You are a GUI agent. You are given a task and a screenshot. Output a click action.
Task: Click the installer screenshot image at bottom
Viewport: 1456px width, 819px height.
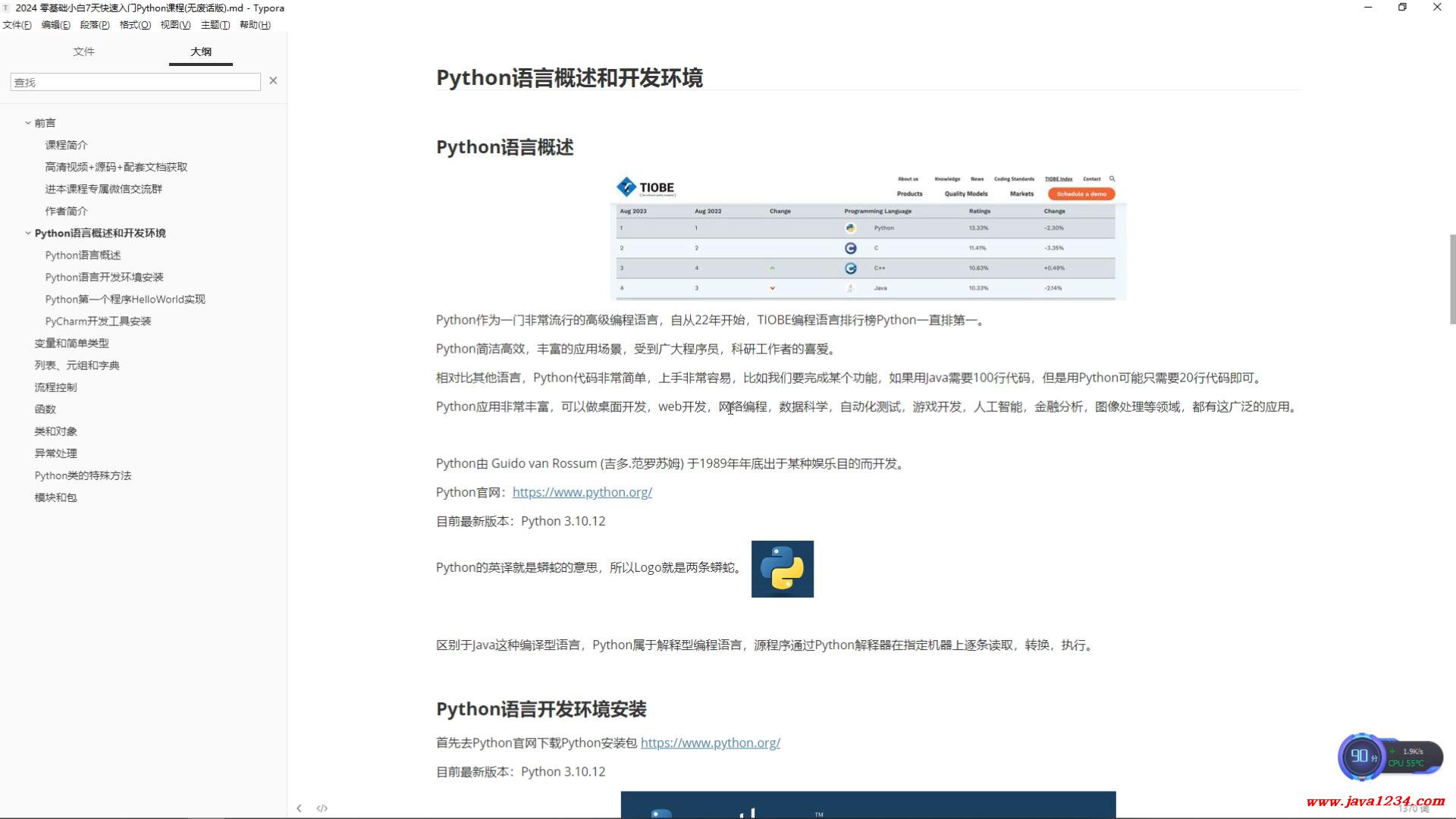(868, 805)
